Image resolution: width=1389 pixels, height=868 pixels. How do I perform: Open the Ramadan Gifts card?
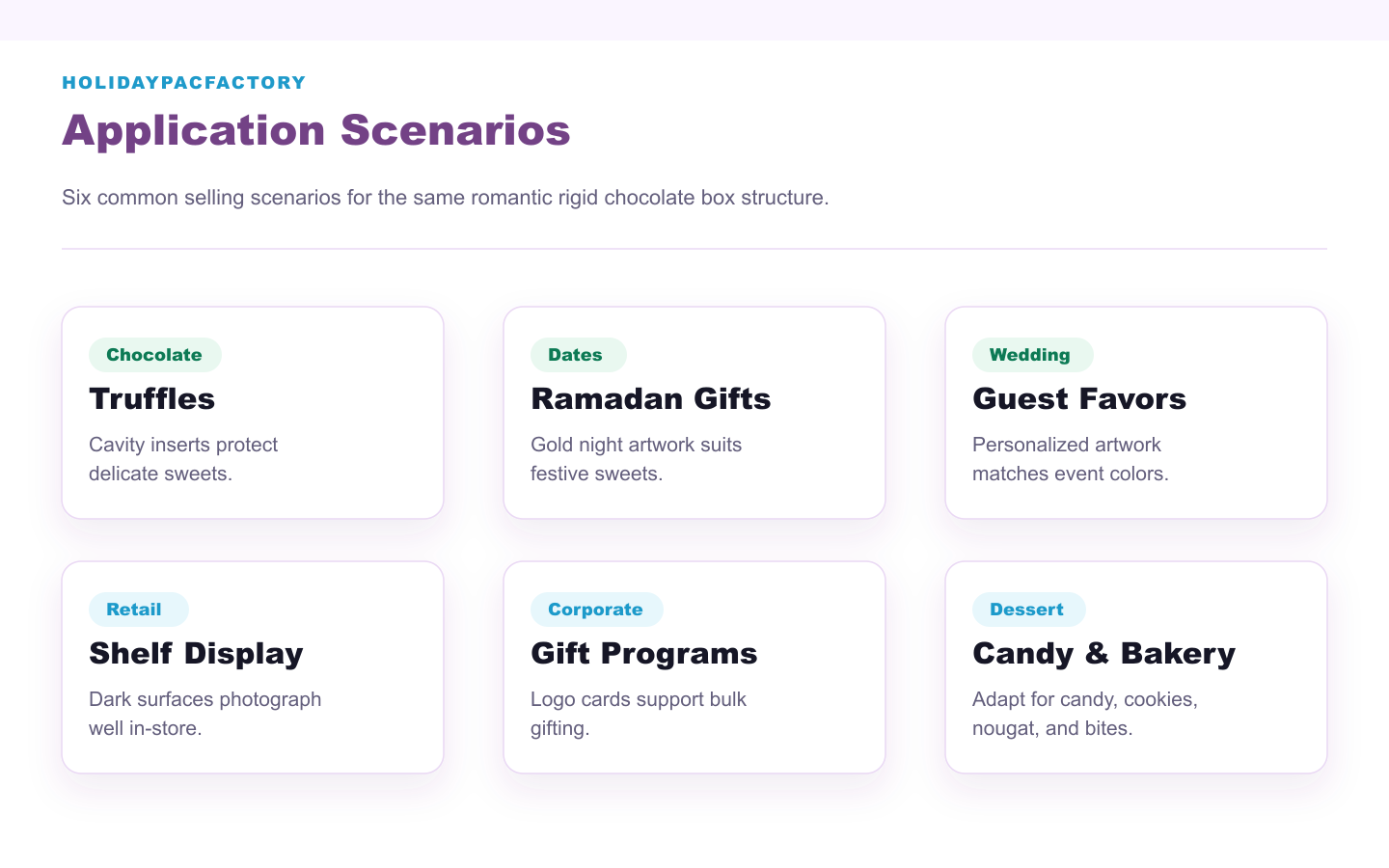[x=694, y=413]
